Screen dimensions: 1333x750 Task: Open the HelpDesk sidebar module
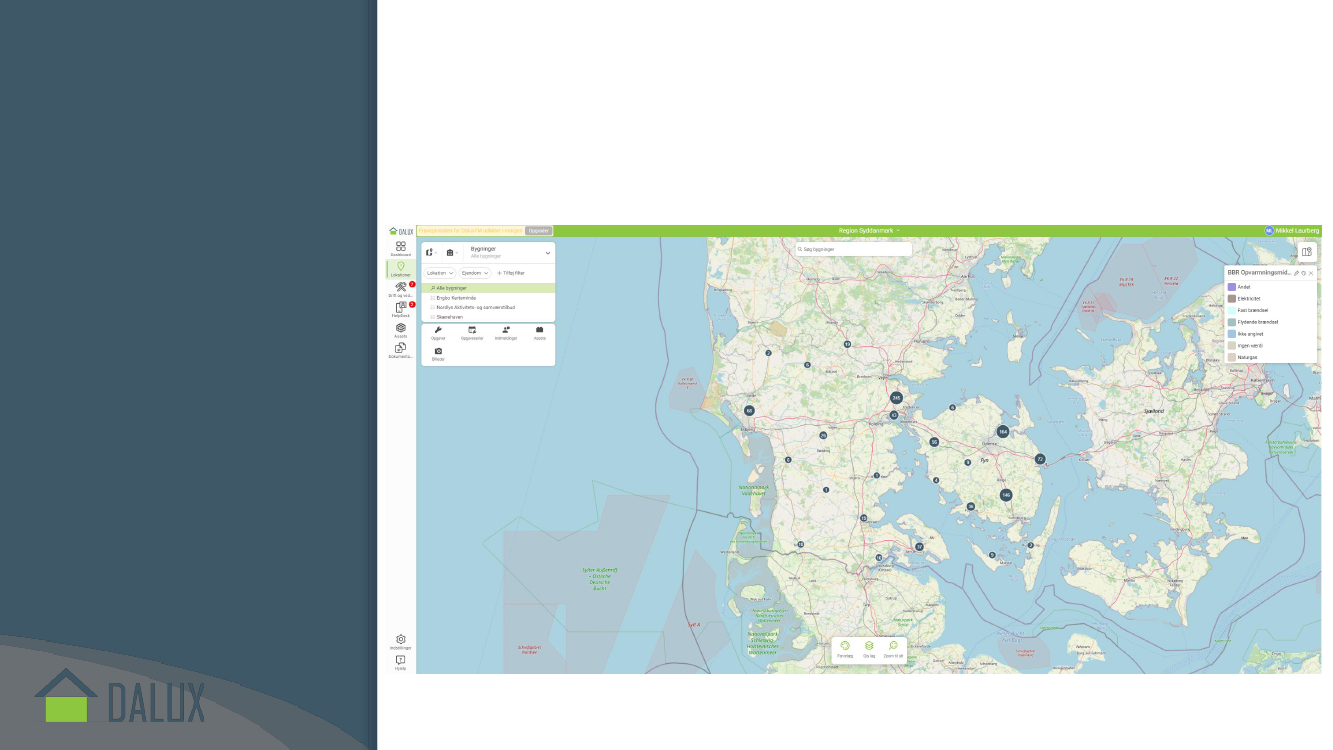400,308
